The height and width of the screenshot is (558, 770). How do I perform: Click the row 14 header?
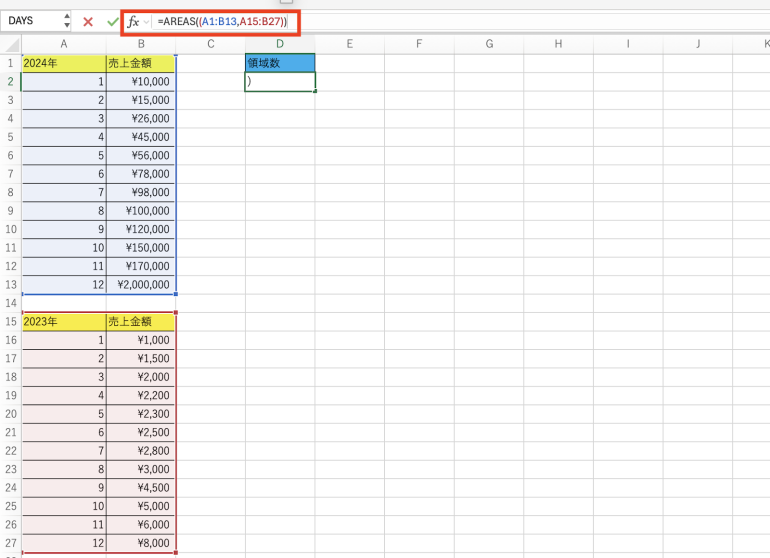click(10, 302)
